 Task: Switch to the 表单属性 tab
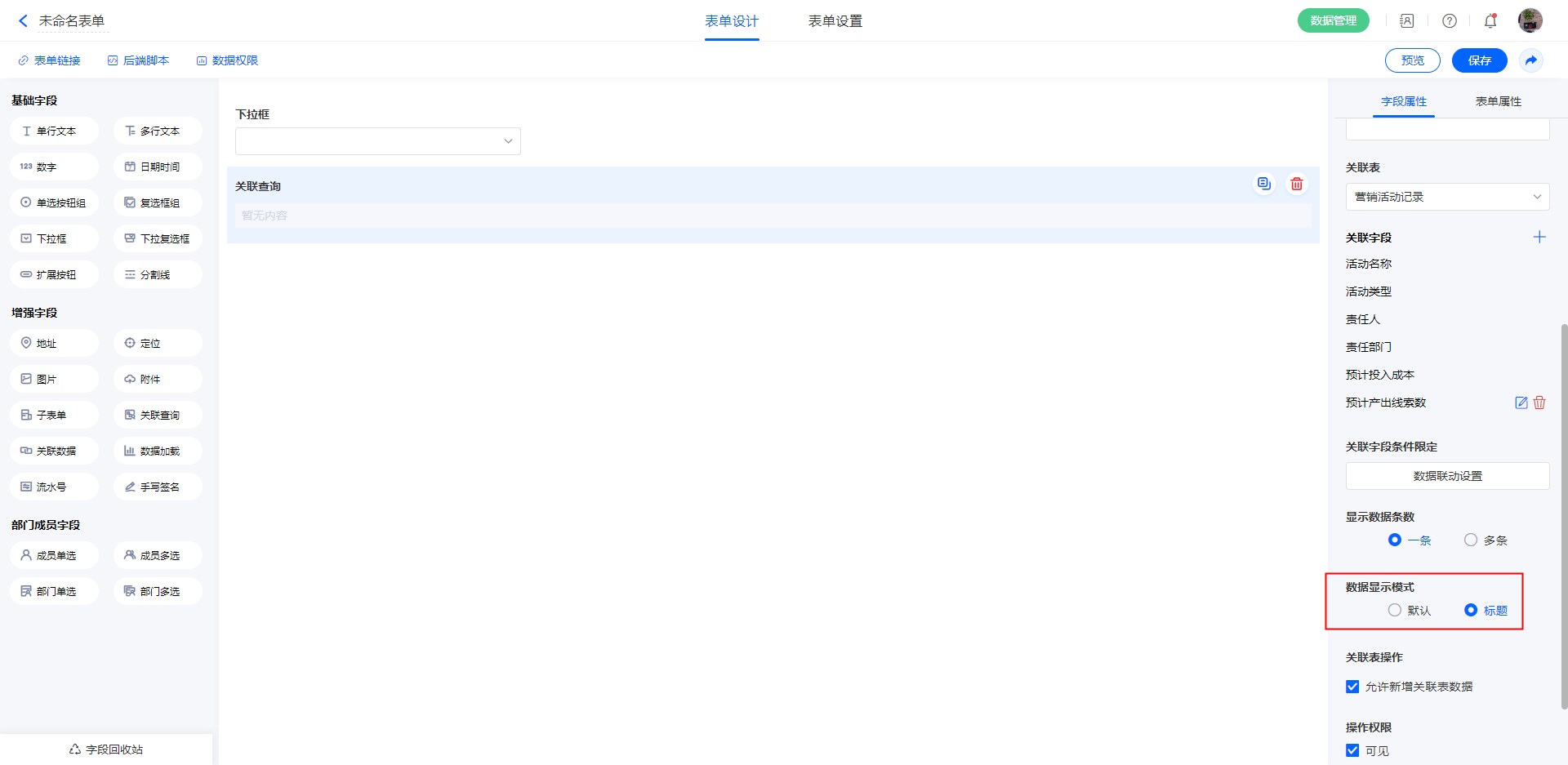pyautogui.click(x=1498, y=101)
